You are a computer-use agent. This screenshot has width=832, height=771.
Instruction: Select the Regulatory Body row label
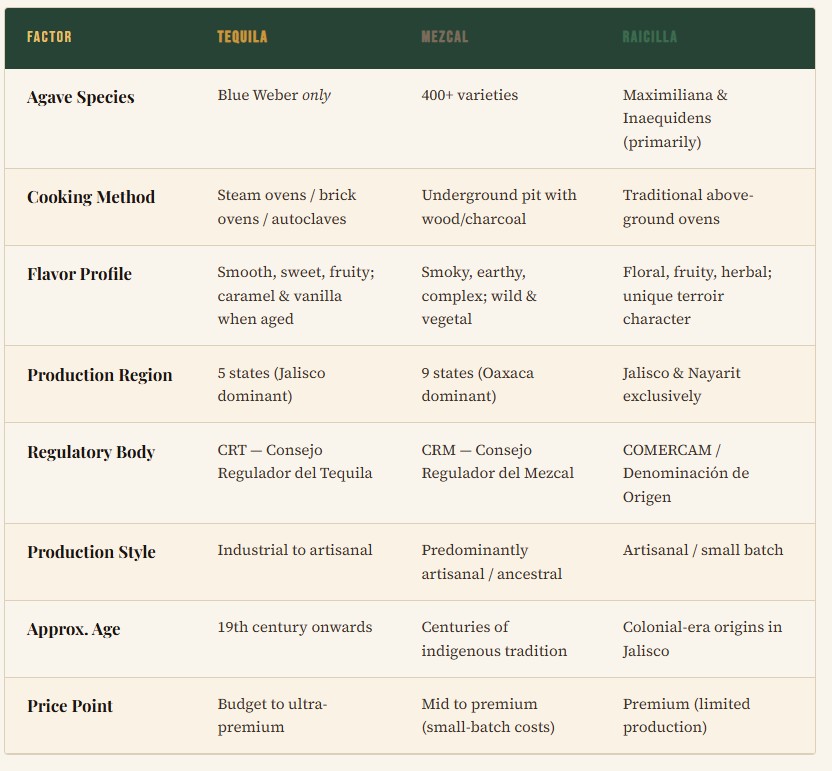coord(91,452)
